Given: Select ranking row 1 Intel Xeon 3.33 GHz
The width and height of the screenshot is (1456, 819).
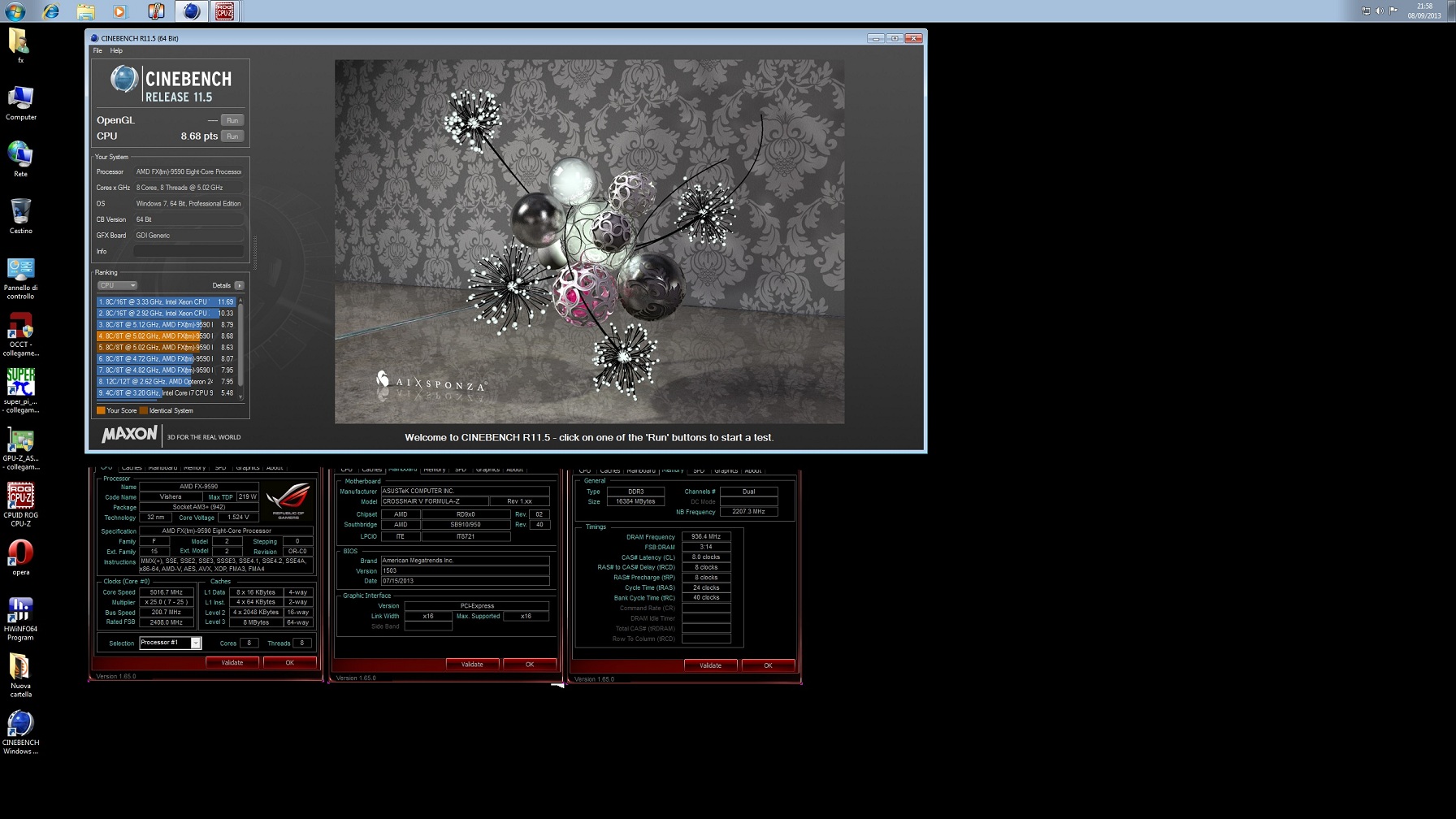Looking at the screenshot, I should (x=166, y=301).
